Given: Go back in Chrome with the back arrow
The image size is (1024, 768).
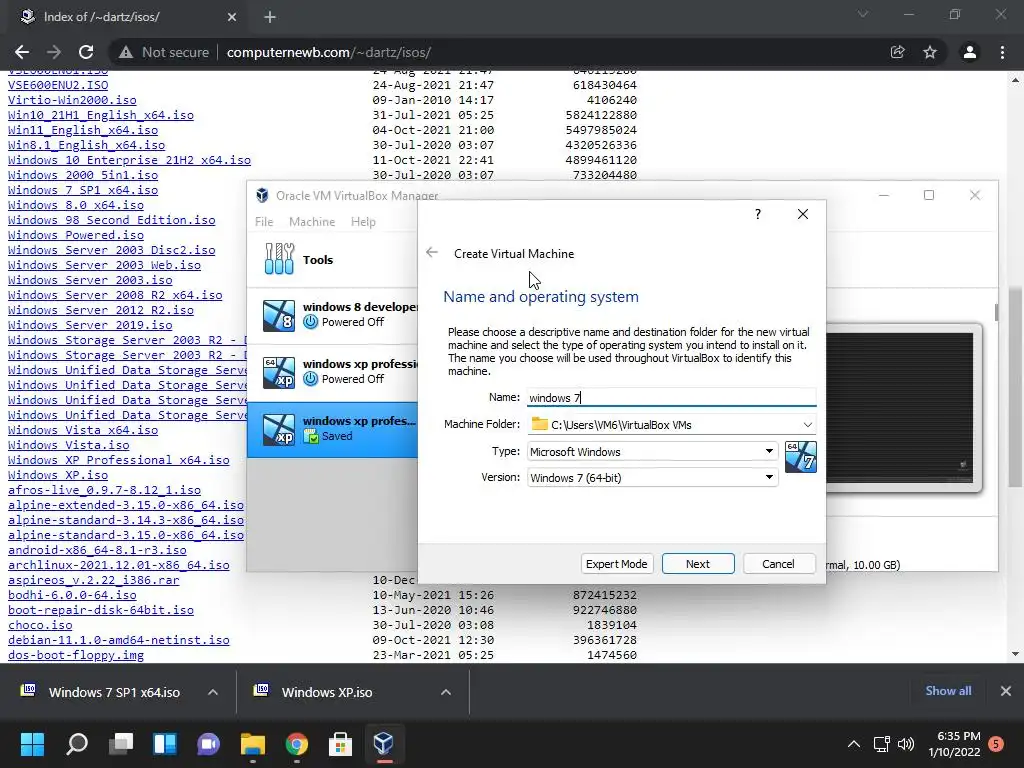Looking at the screenshot, I should [22, 52].
